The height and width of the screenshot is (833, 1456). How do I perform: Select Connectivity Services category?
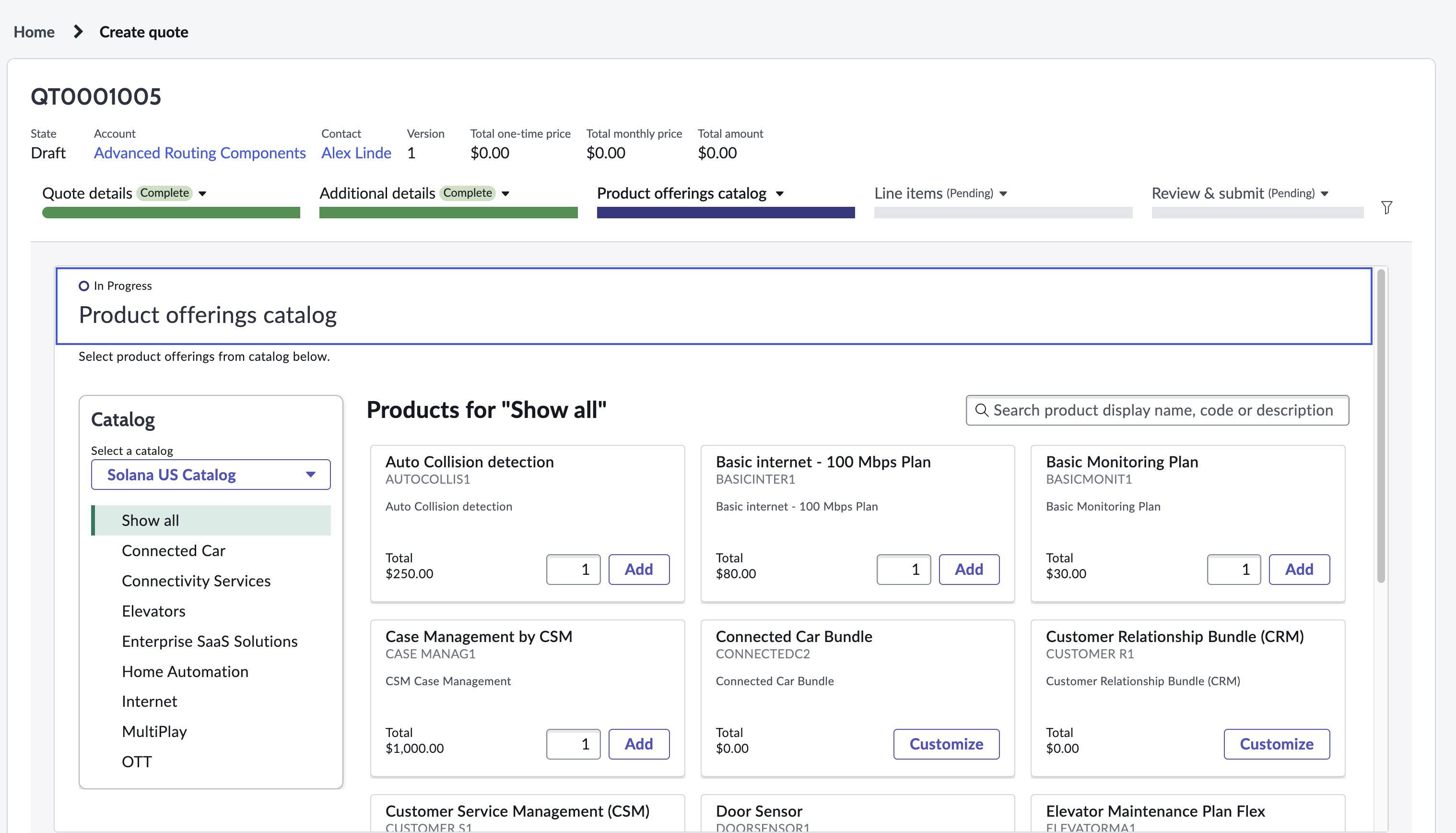click(196, 581)
